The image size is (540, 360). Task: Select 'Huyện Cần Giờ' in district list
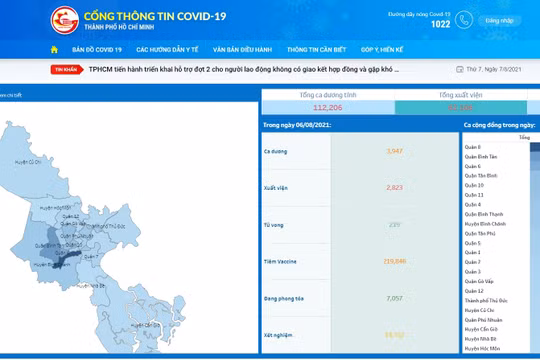pos(481,329)
